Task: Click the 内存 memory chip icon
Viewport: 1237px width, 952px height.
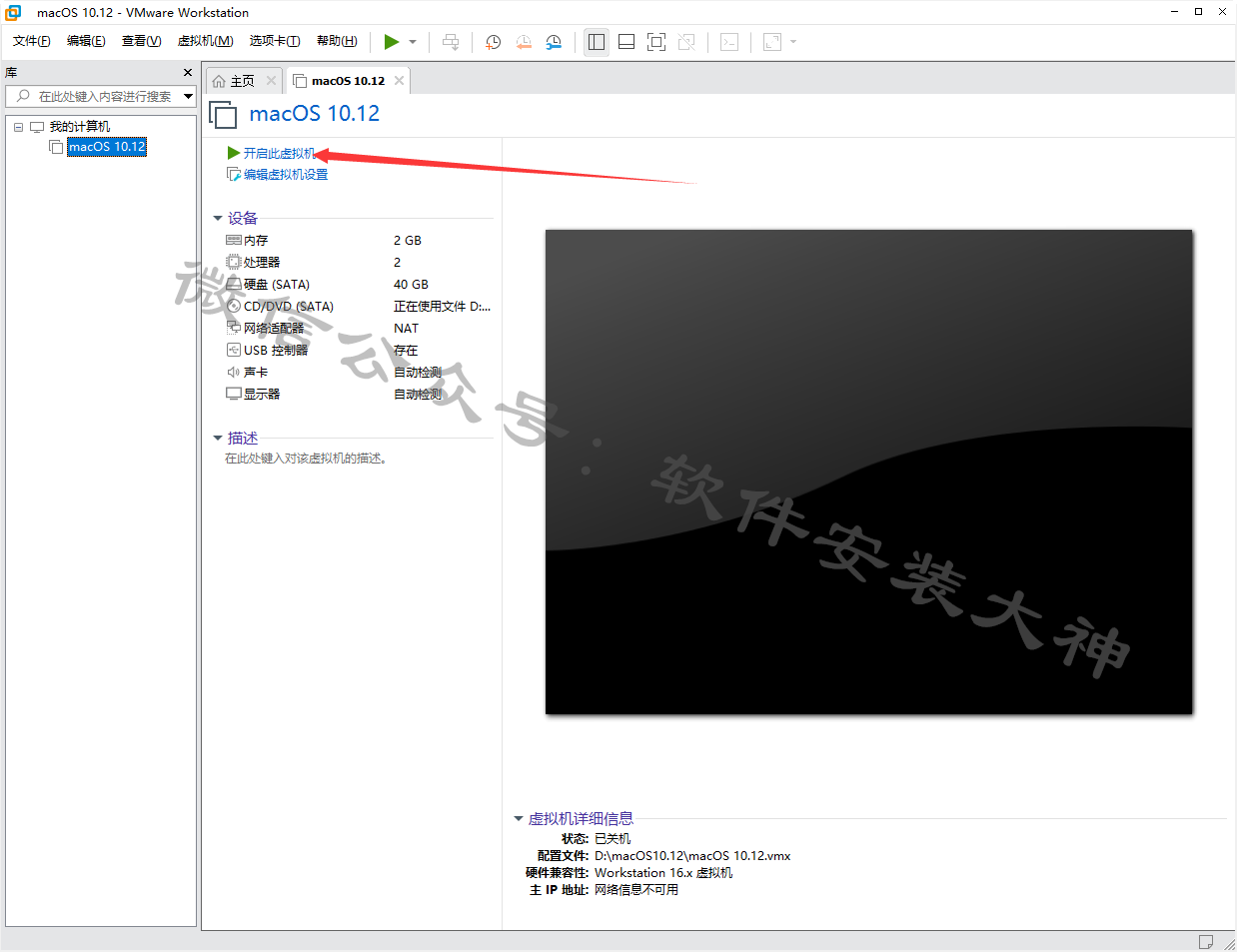Action: pos(234,241)
